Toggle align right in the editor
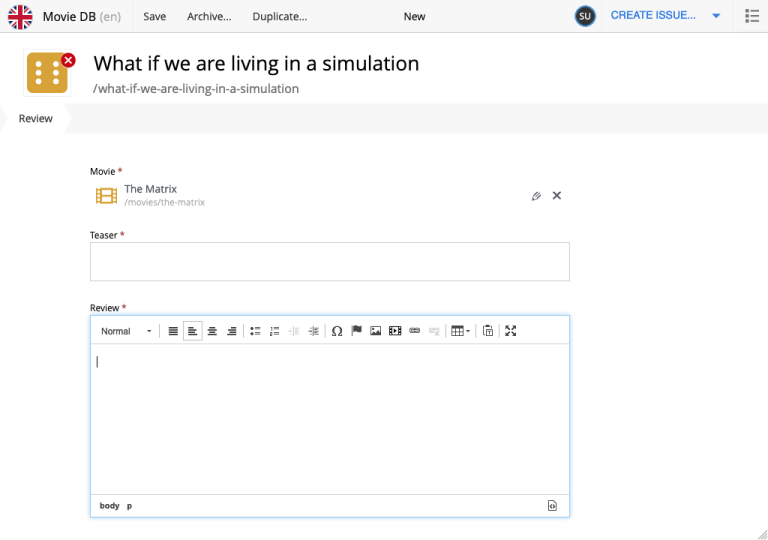Screen dimensions: 768x540 (x=231, y=331)
